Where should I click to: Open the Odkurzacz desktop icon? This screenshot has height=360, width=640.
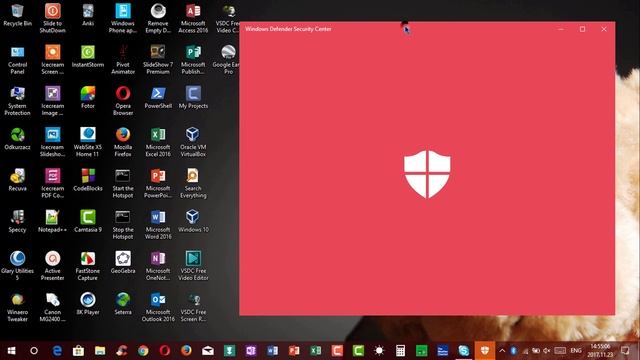17,139
